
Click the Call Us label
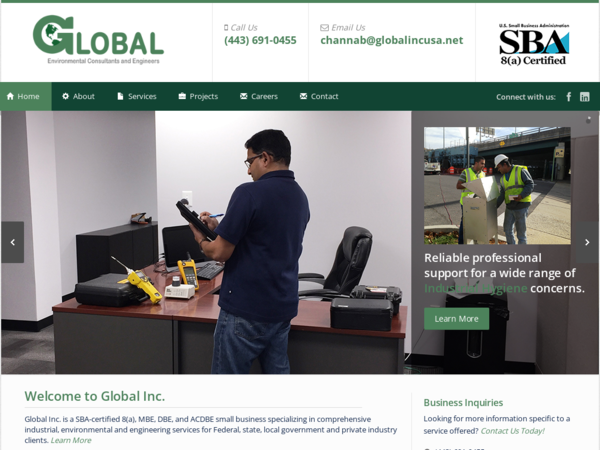(244, 28)
